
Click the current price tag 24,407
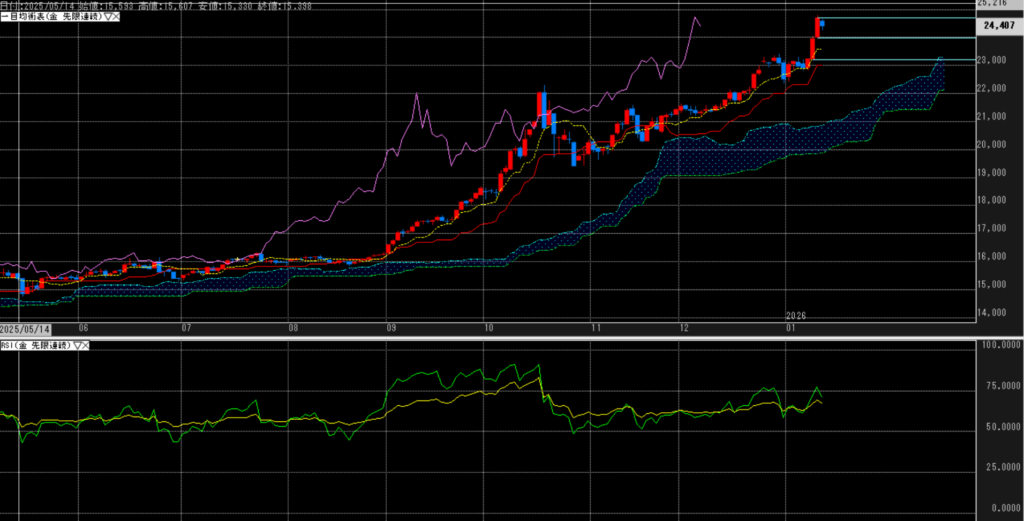1000,26
